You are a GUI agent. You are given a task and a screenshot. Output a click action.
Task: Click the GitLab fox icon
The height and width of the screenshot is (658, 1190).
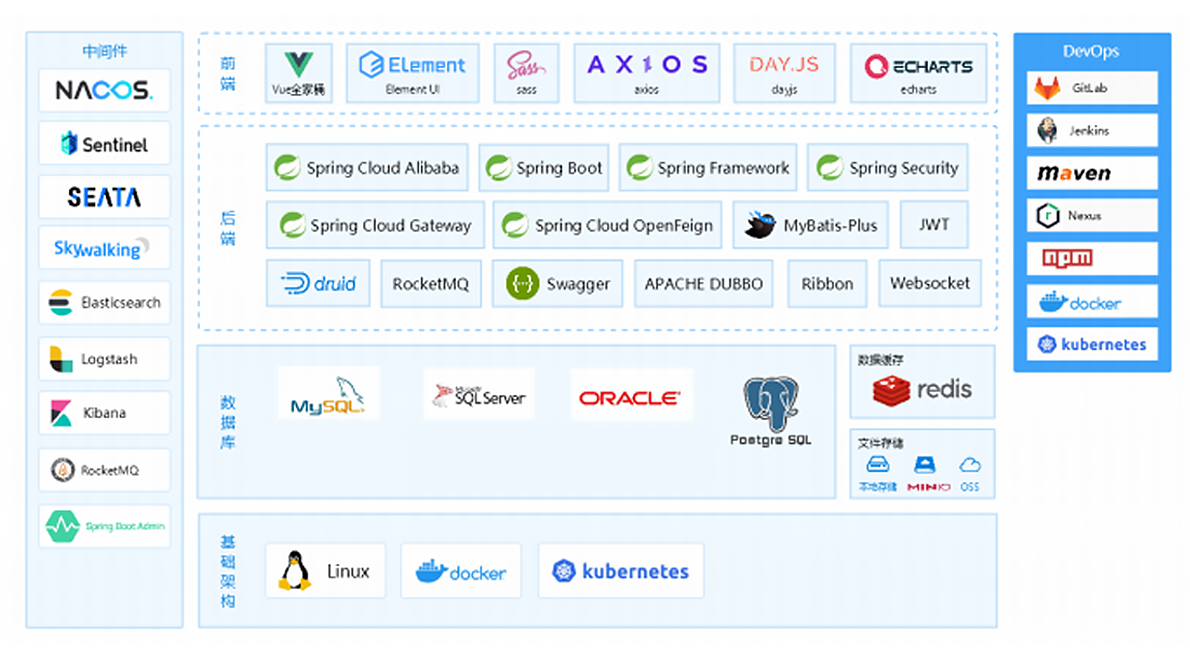(1047, 88)
